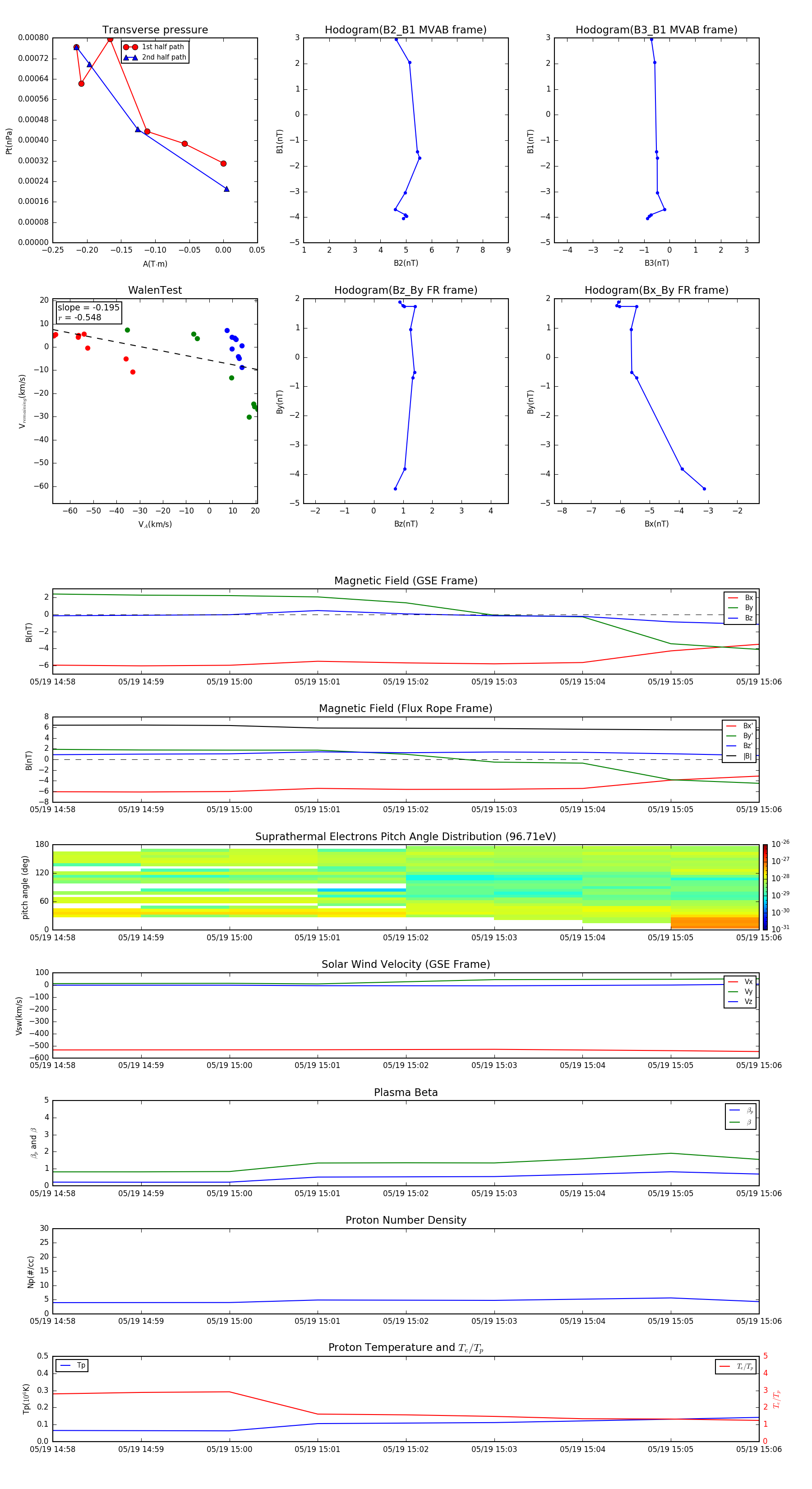
Task: Click the "Hodogram(Bx_By FR frame)" title
Action: [656, 290]
